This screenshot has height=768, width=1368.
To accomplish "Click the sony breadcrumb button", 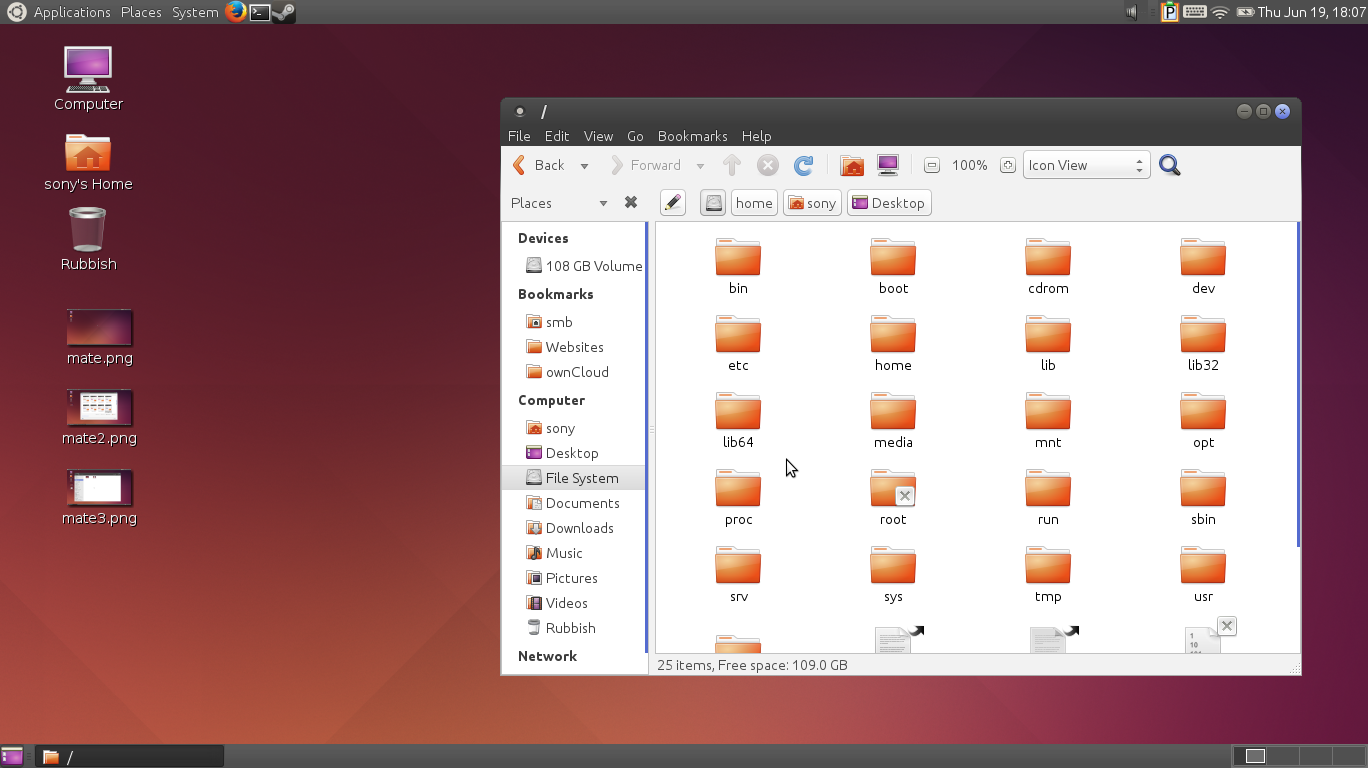I will pos(812,202).
